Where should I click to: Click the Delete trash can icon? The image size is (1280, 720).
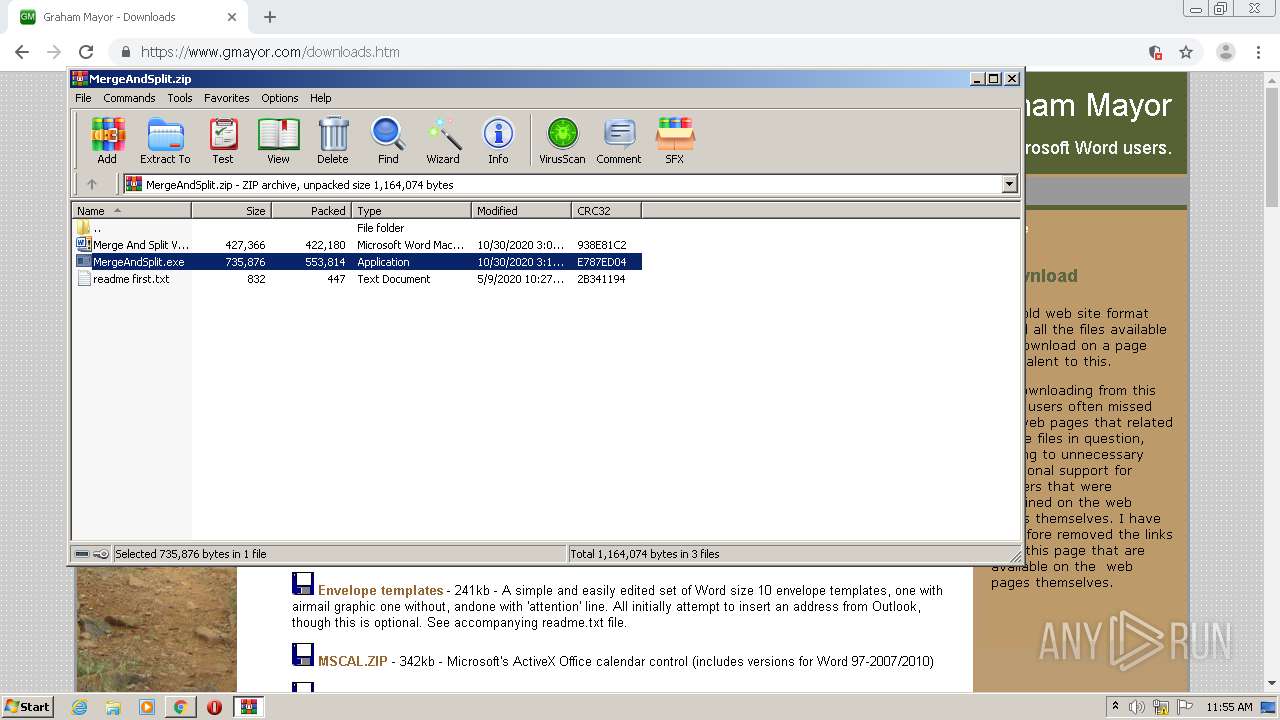[333, 140]
